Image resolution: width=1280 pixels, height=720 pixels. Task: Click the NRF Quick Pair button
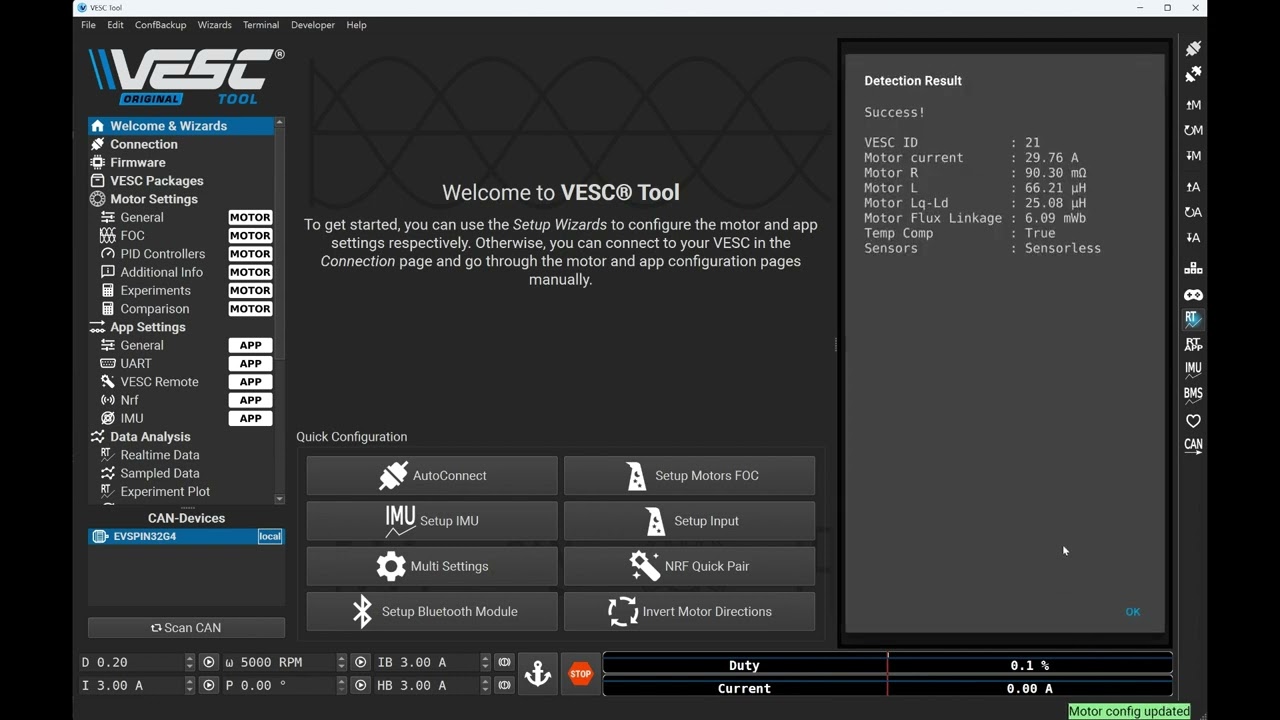coord(689,566)
